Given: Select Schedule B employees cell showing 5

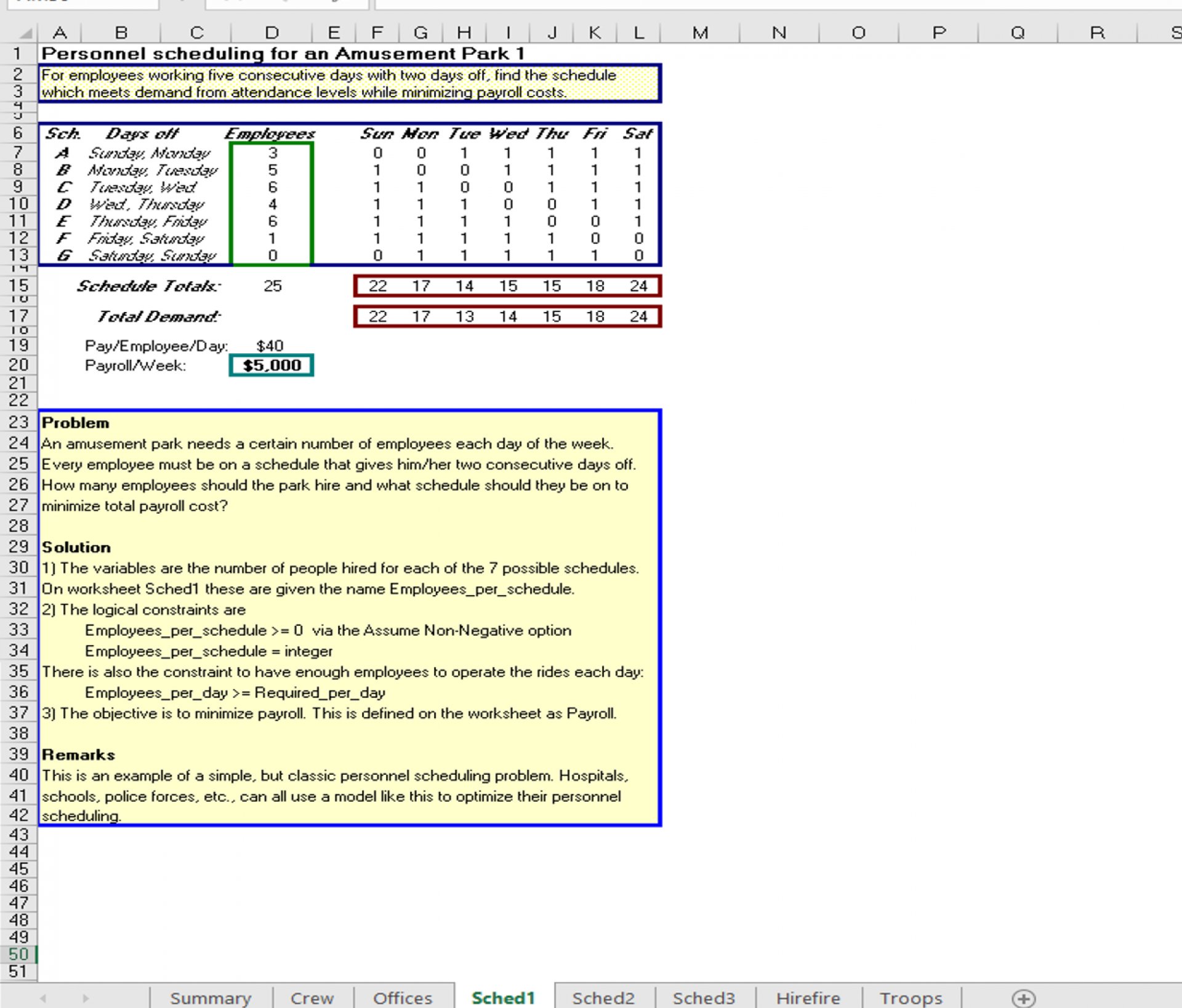Looking at the screenshot, I should point(272,170).
